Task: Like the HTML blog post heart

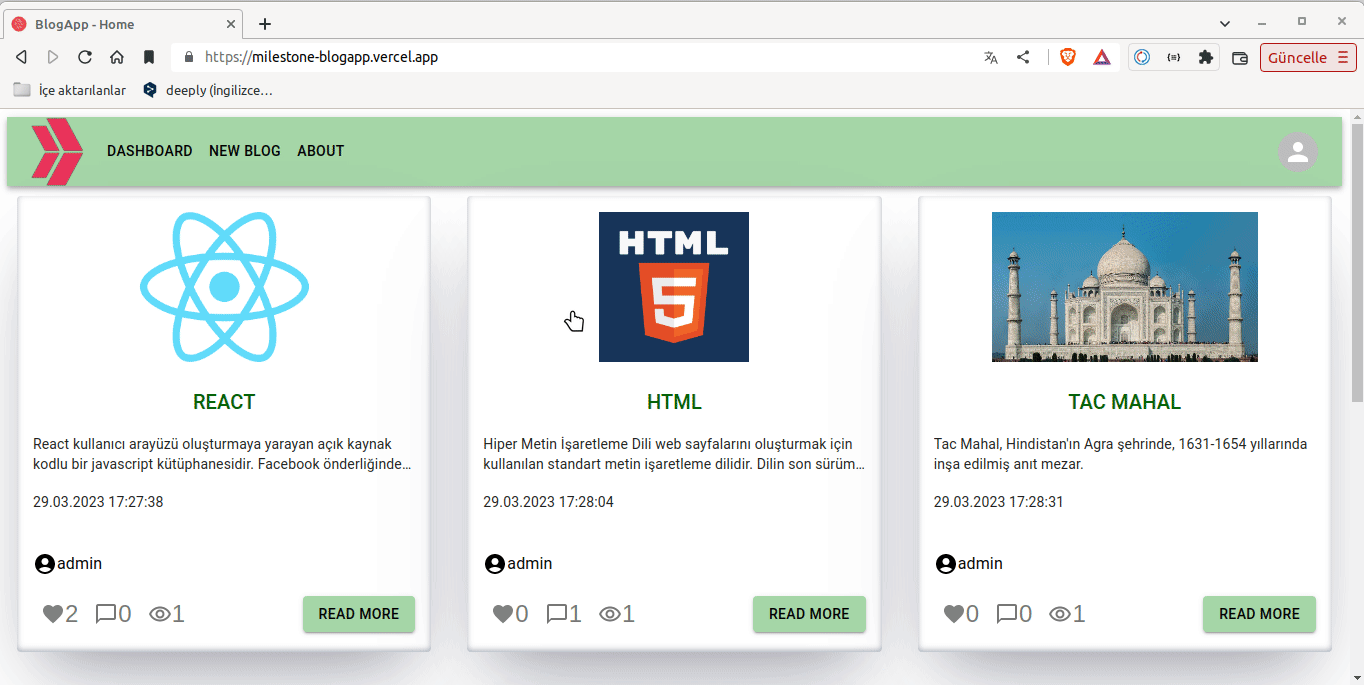Action: coord(503,614)
